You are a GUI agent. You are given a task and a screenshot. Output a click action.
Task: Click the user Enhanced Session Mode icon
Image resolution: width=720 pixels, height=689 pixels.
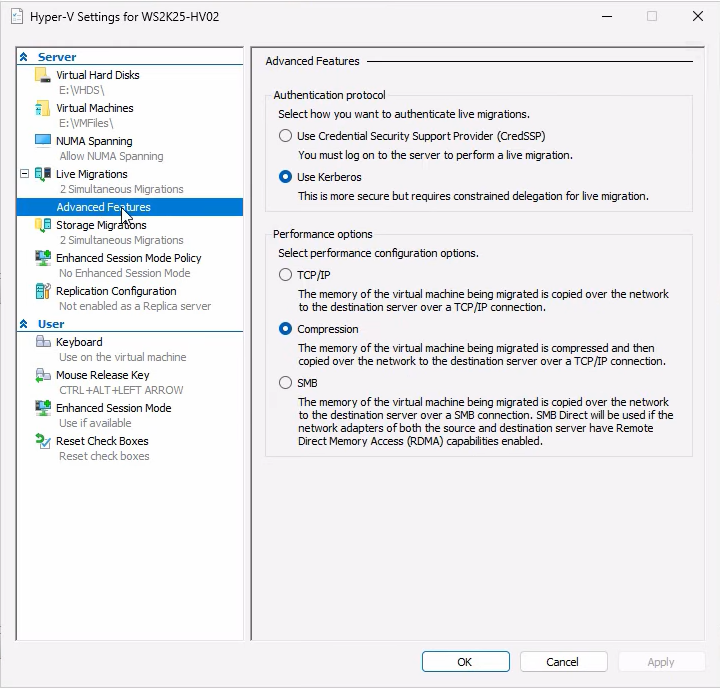pyautogui.click(x=43, y=408)
